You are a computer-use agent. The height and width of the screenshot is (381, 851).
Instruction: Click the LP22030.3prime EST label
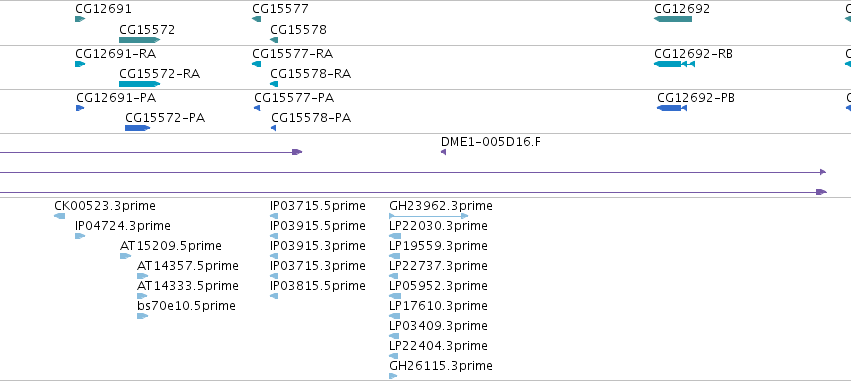click(x=439, y=226)
